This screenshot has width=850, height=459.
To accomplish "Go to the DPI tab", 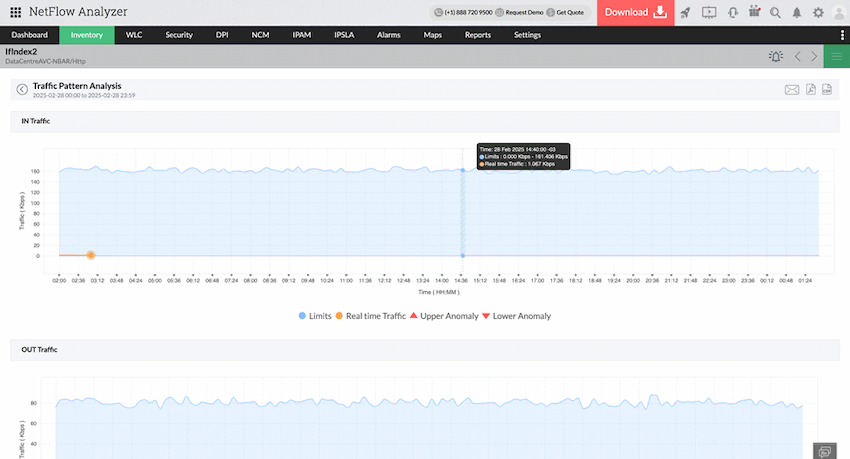I will pyautogui.click(x=222, y=35).
